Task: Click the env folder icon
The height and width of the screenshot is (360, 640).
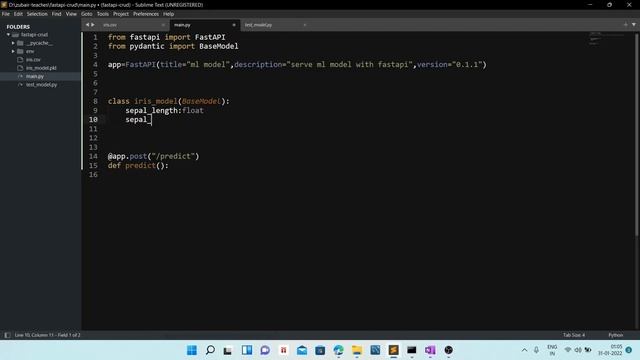Action: [20, 51]
